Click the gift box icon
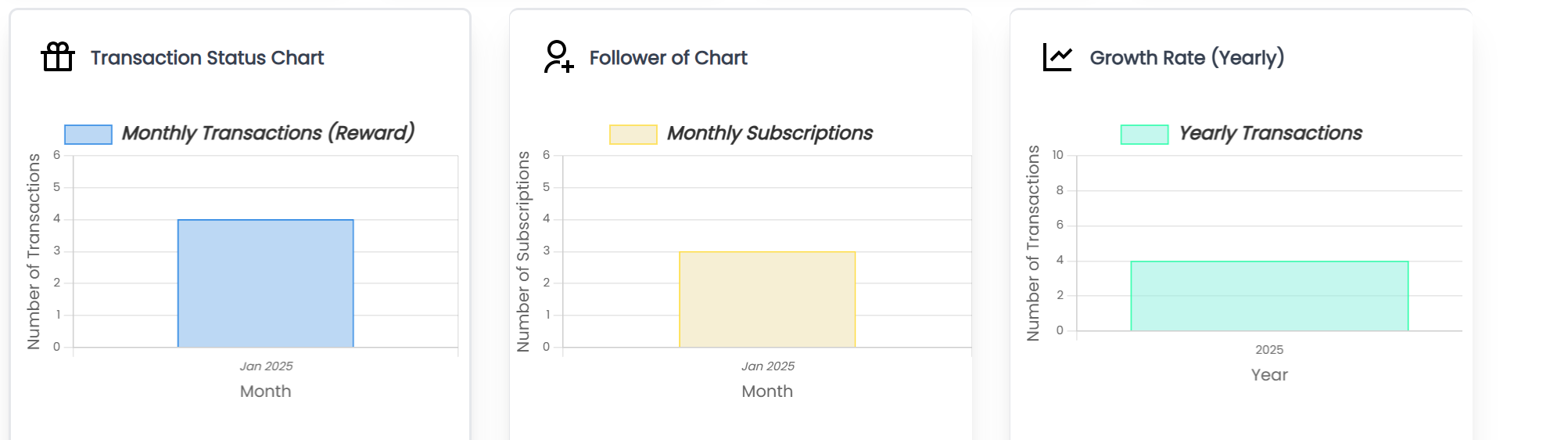Screen dimensions: 1568x440 [58, 56]
